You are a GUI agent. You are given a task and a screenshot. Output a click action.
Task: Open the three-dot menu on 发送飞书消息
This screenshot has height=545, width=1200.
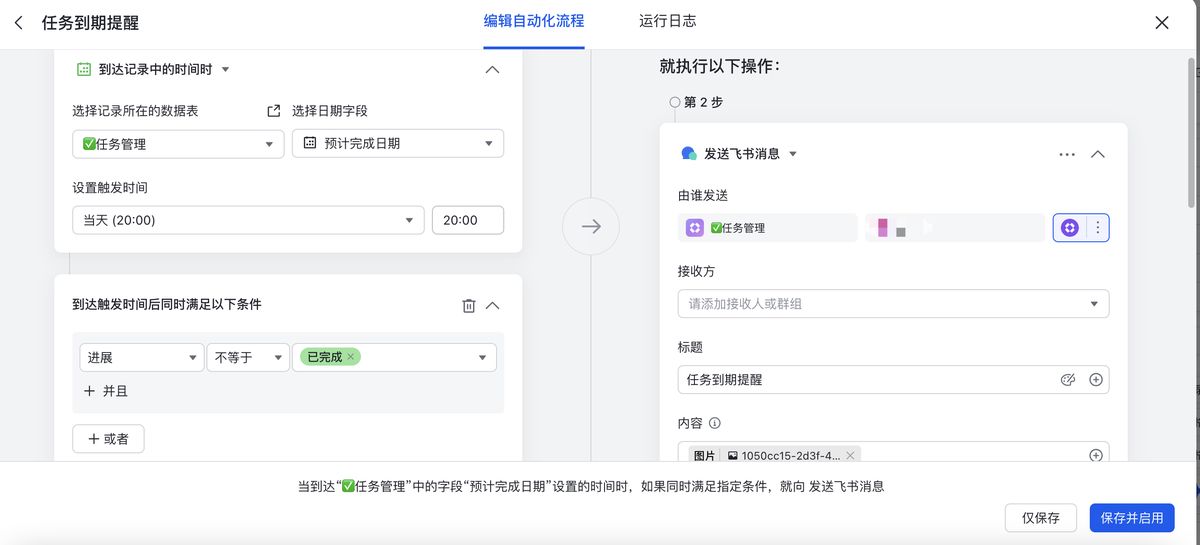click(x=1067, y=155)
